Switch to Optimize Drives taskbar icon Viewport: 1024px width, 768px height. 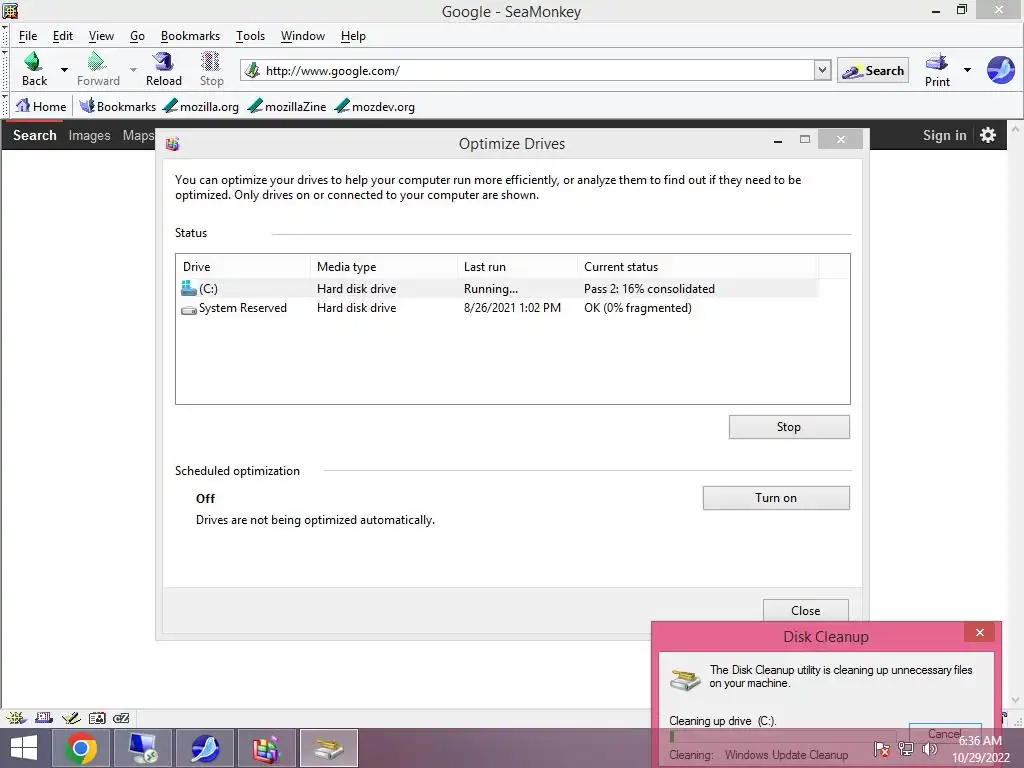[x=266, y=748]
